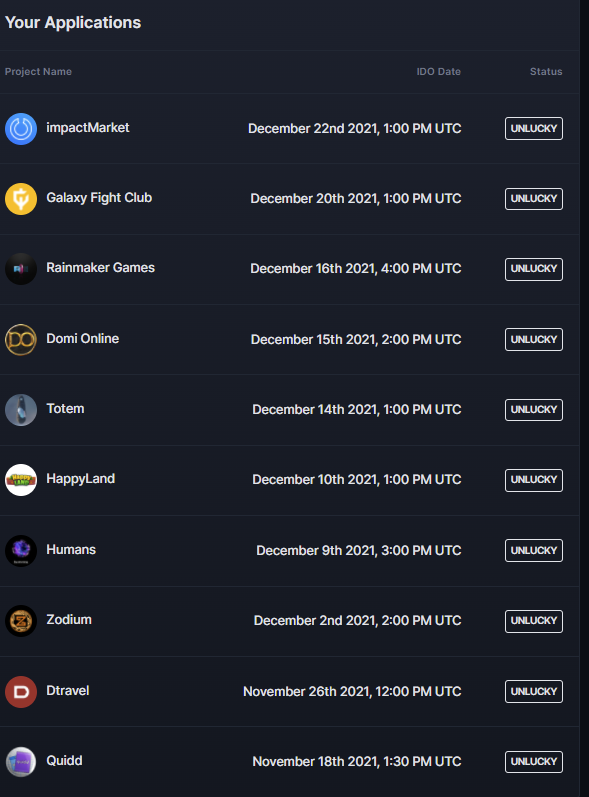Select the Rainmaker Games project icon
Screen dimensions: 589x797
click(x=21, y=269)
